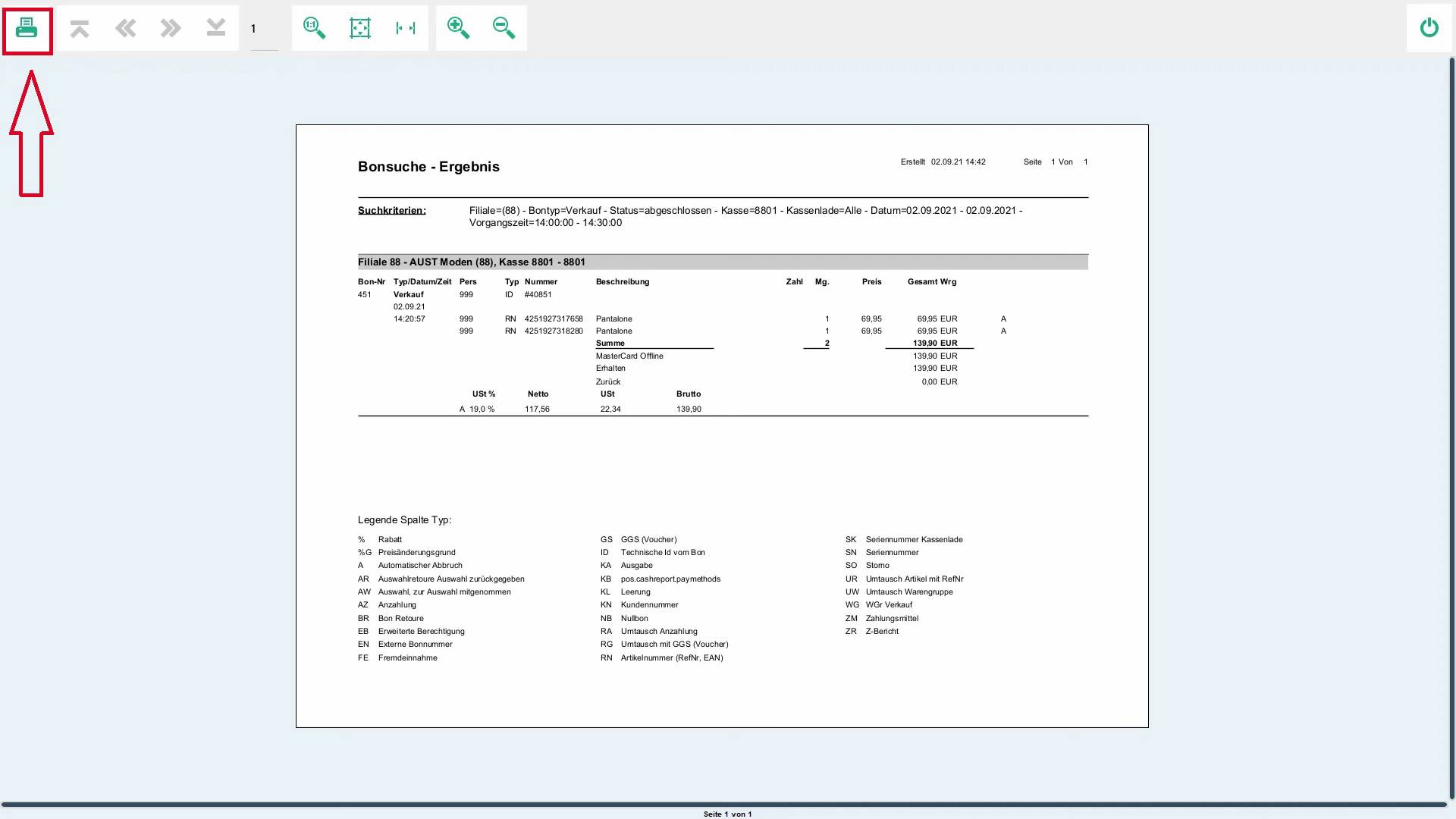Jump to first page arrow
Viewport: 1456px width, 819px height.
[80, 29]
